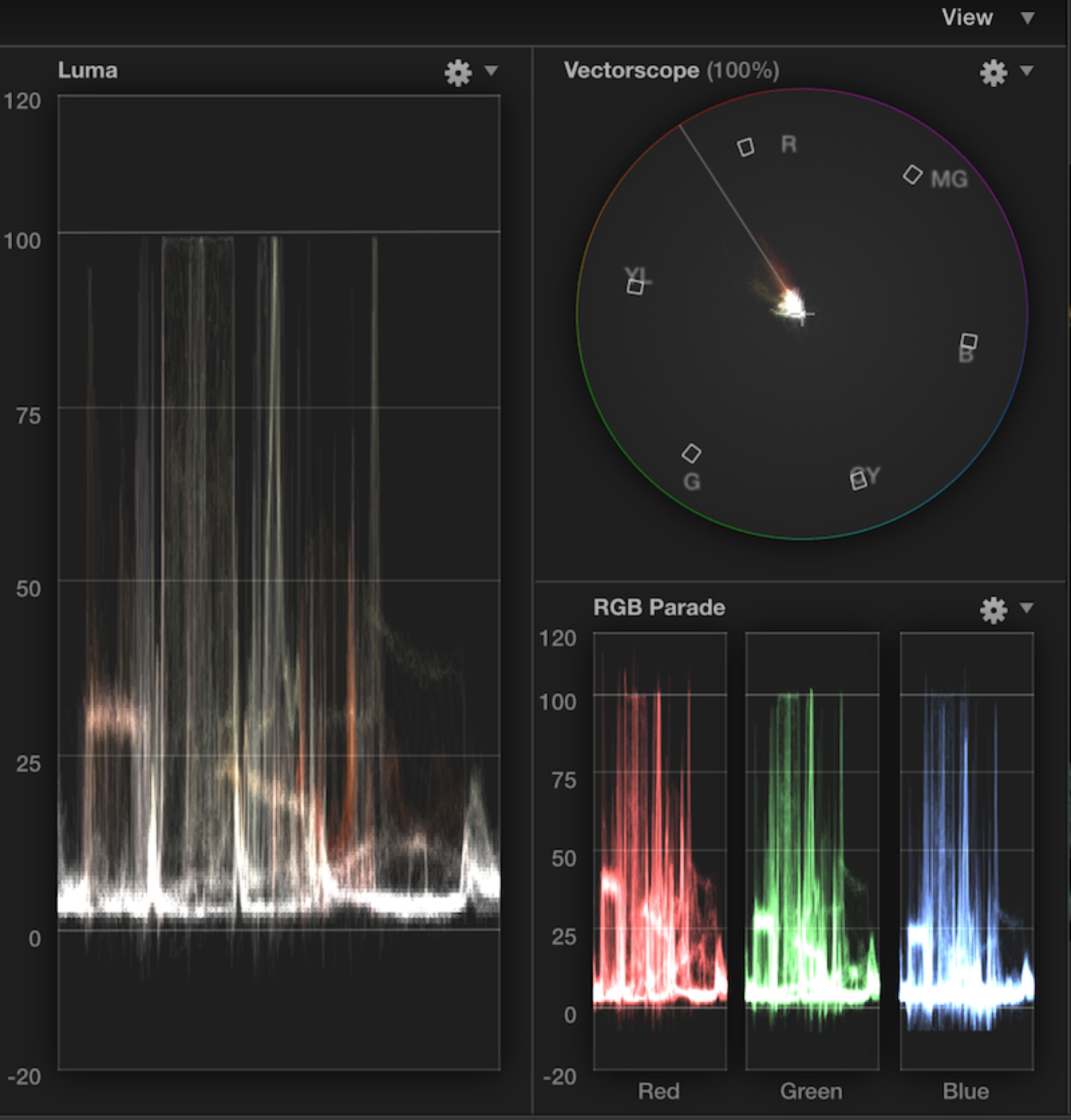Expand the RGB Parade options arrow
Screen dimensions: 1071x1120
coord(1026,608)
